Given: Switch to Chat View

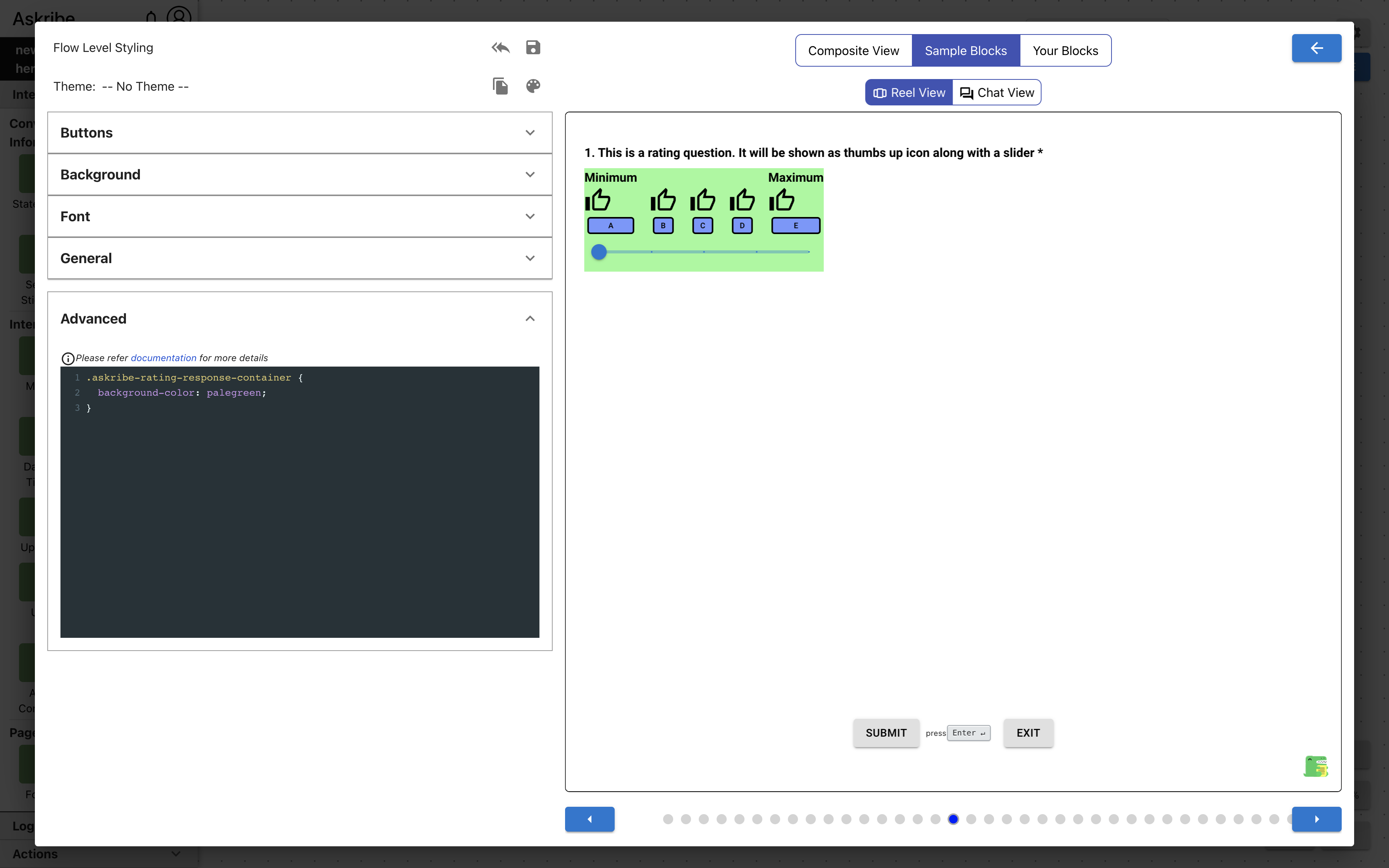Looking at the screenshot, I should (x=997, y=93).
